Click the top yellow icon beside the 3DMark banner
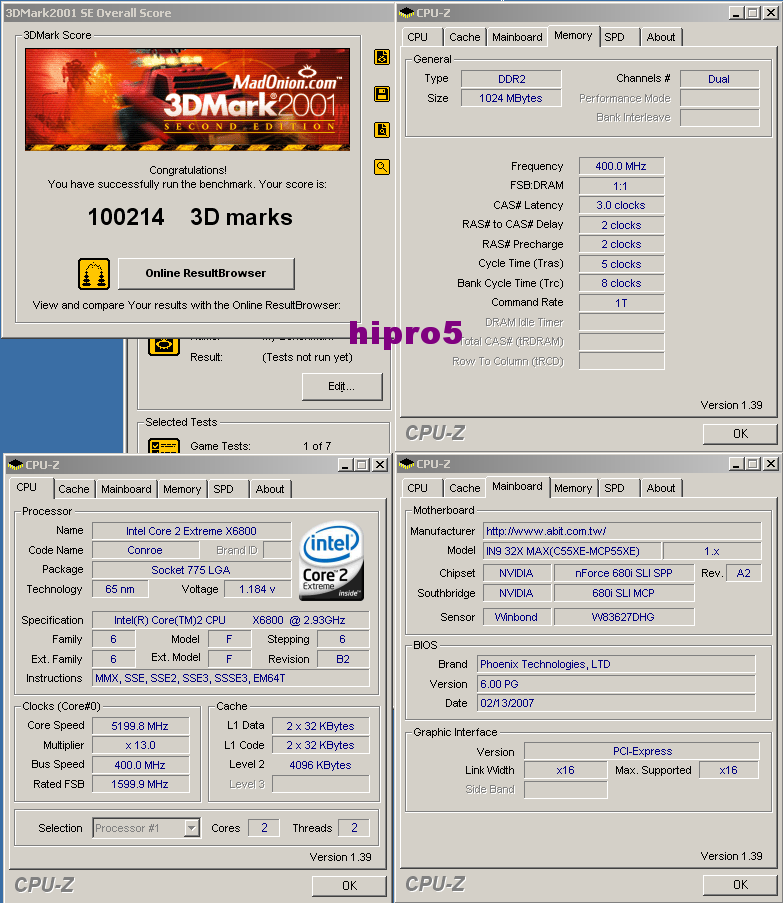Image resolution: width=783 pixels, height=903 pixels. pos(382,57)
